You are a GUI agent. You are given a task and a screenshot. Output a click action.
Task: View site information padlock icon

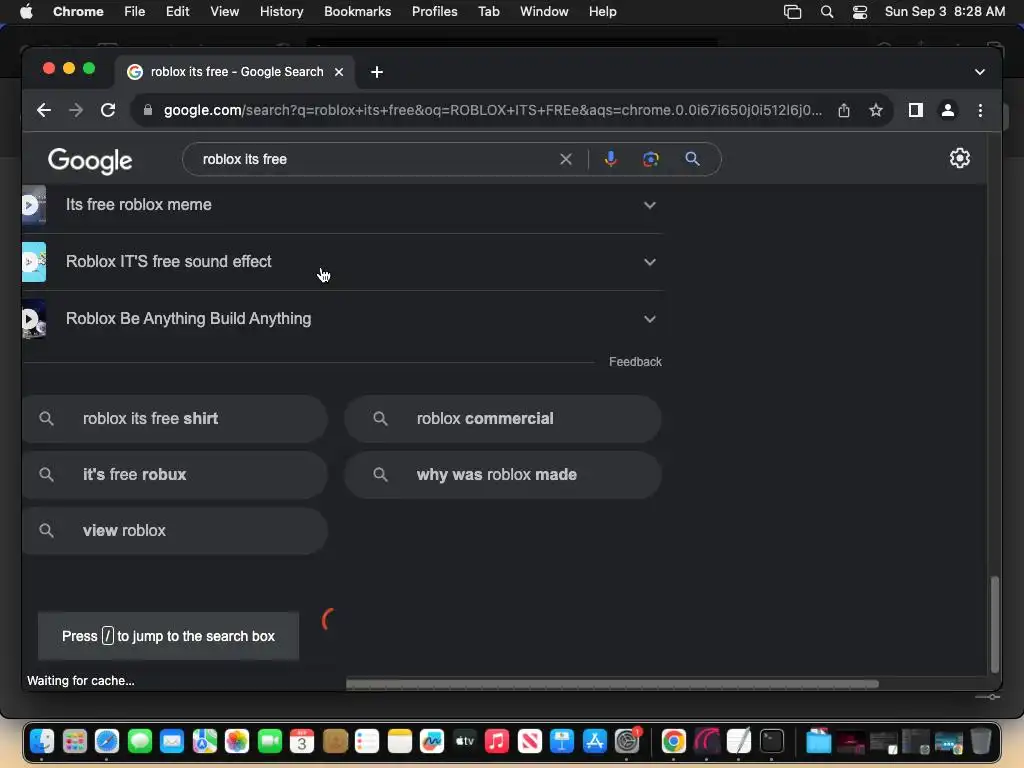coord(148,110)
